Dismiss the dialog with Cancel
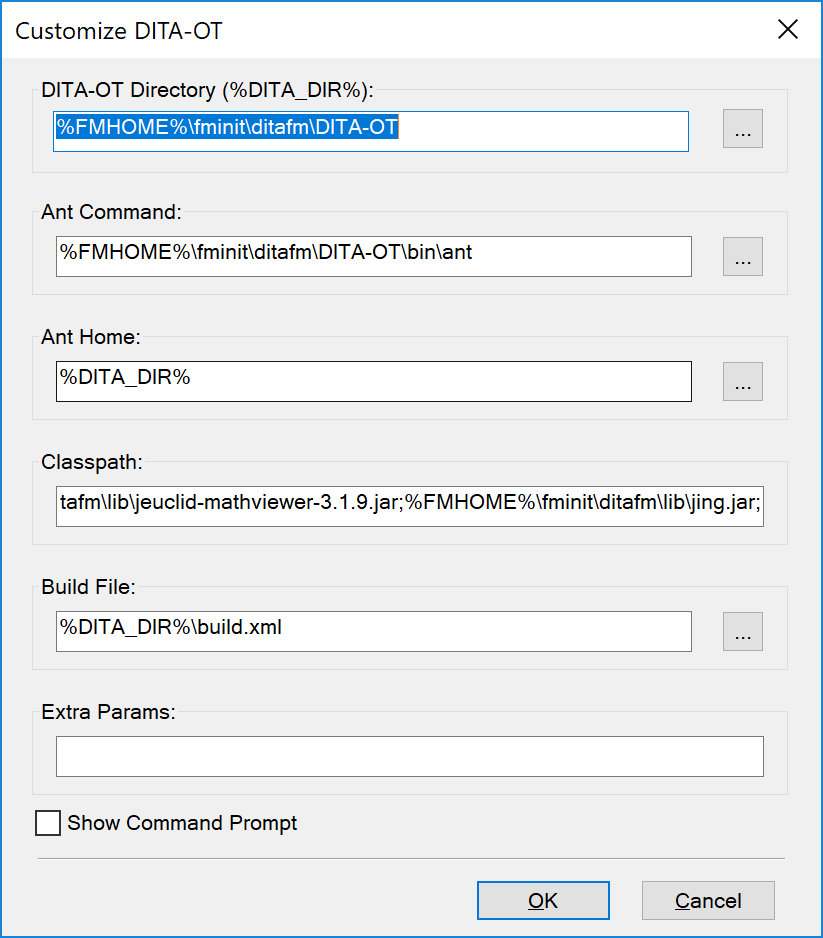This screenshot has width=823, height=938. (707, 900)
